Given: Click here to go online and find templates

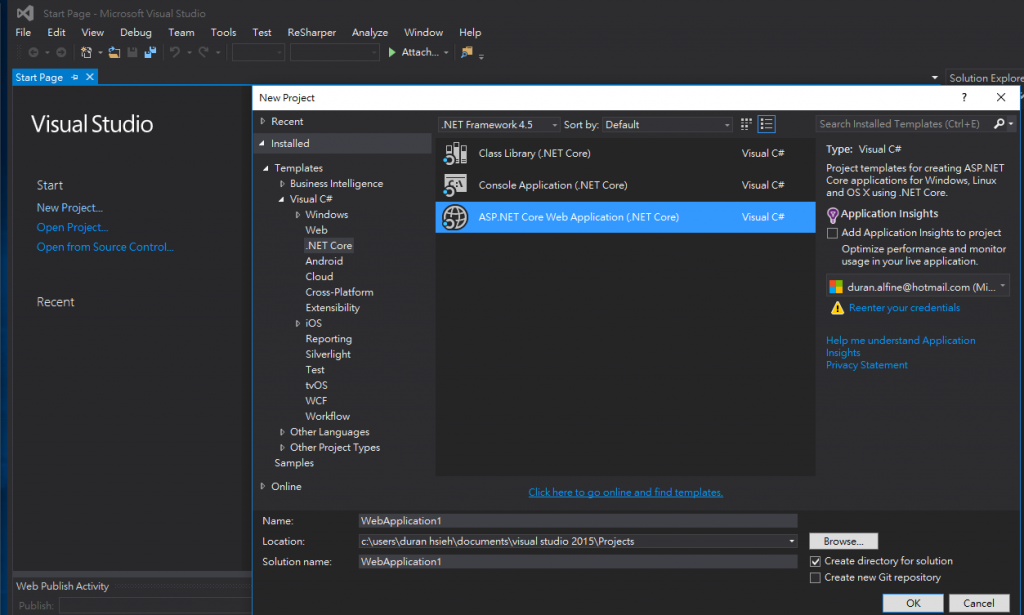Looking at the screenshot, I should [x=625, y=493].
